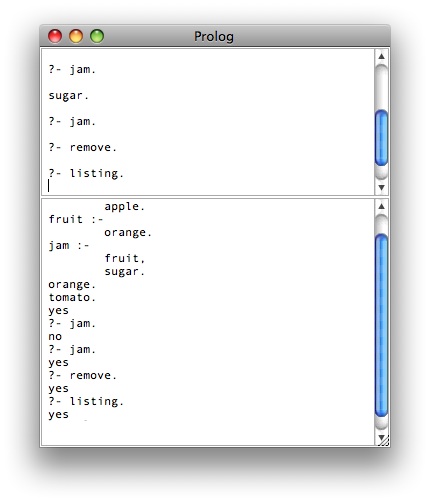The height and width of the screenshot is (502, 430).
Task: Click the 'tomato.' line in output pane
Action: (72, 297)
